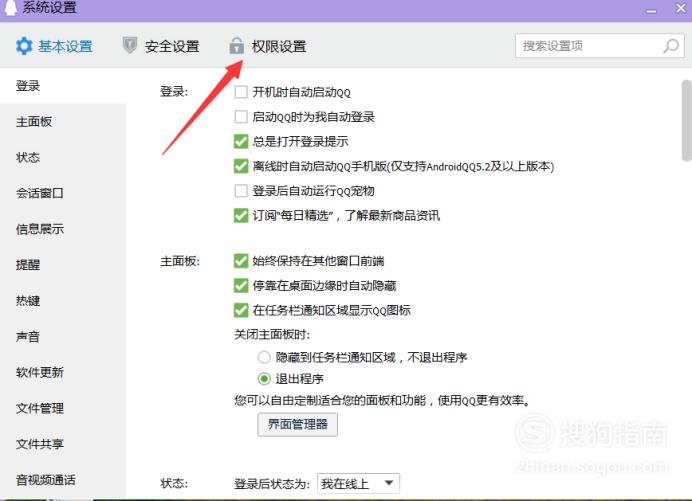
Task: Uncheck 停靠在桌面边缘时自动隐藏
Action: click(241, 286)
